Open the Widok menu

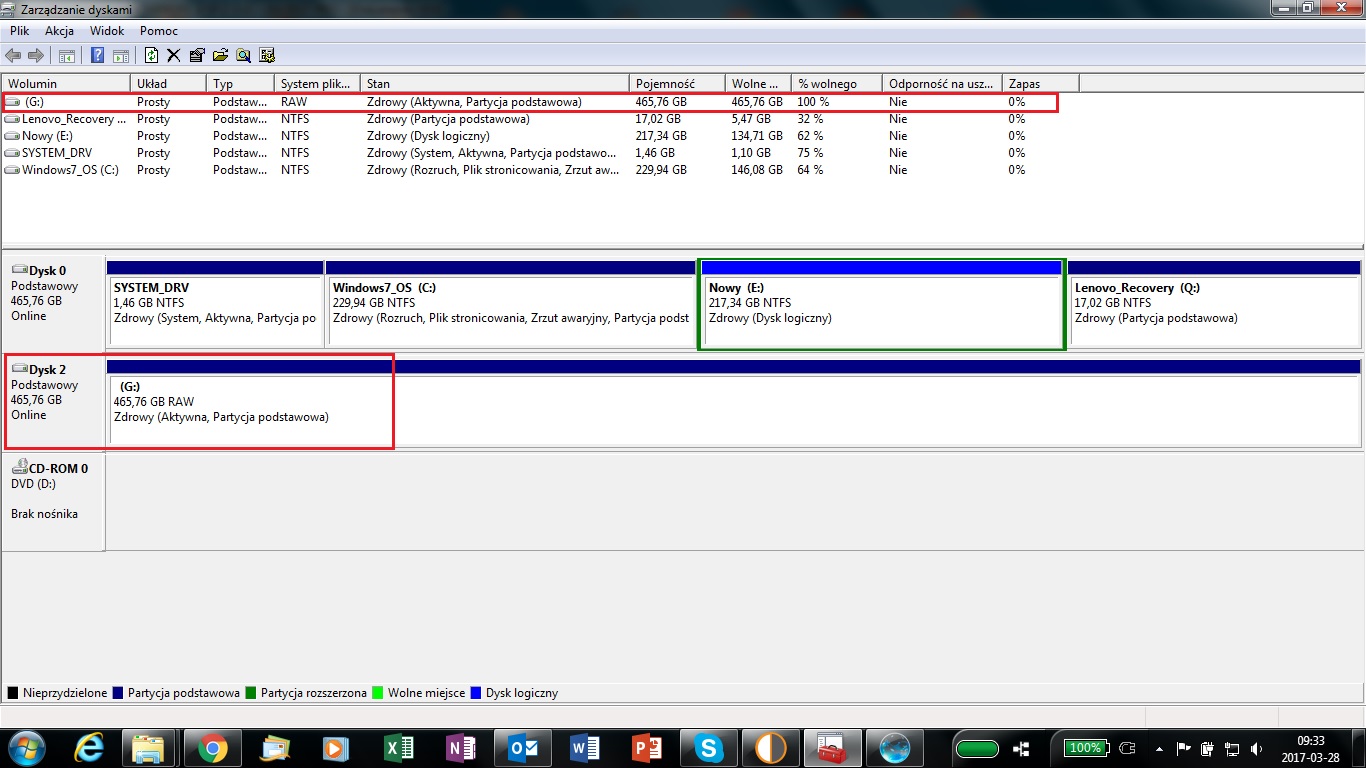click(x=107, y=31)
